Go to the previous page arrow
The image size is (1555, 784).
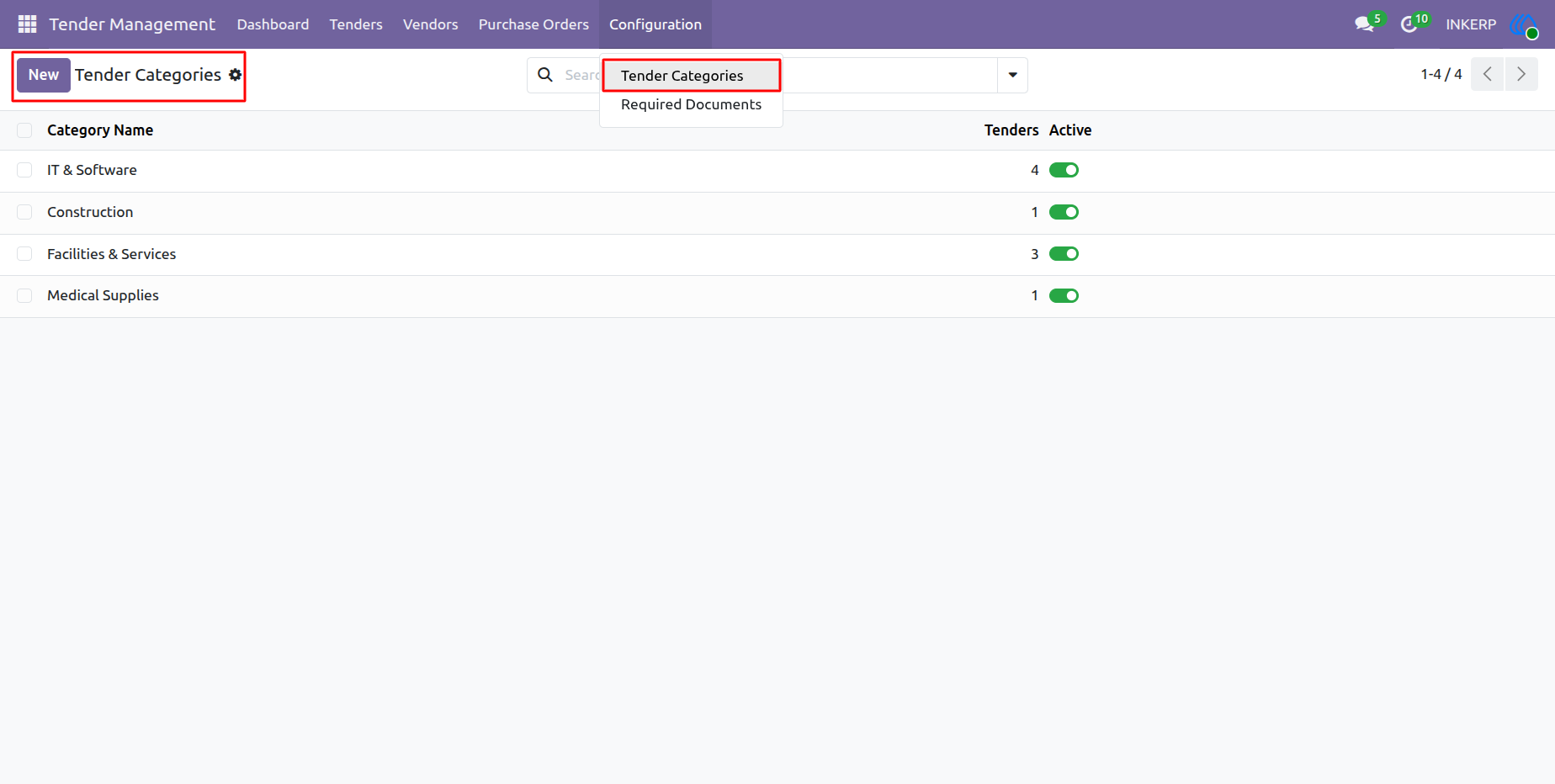point(1487,74)
